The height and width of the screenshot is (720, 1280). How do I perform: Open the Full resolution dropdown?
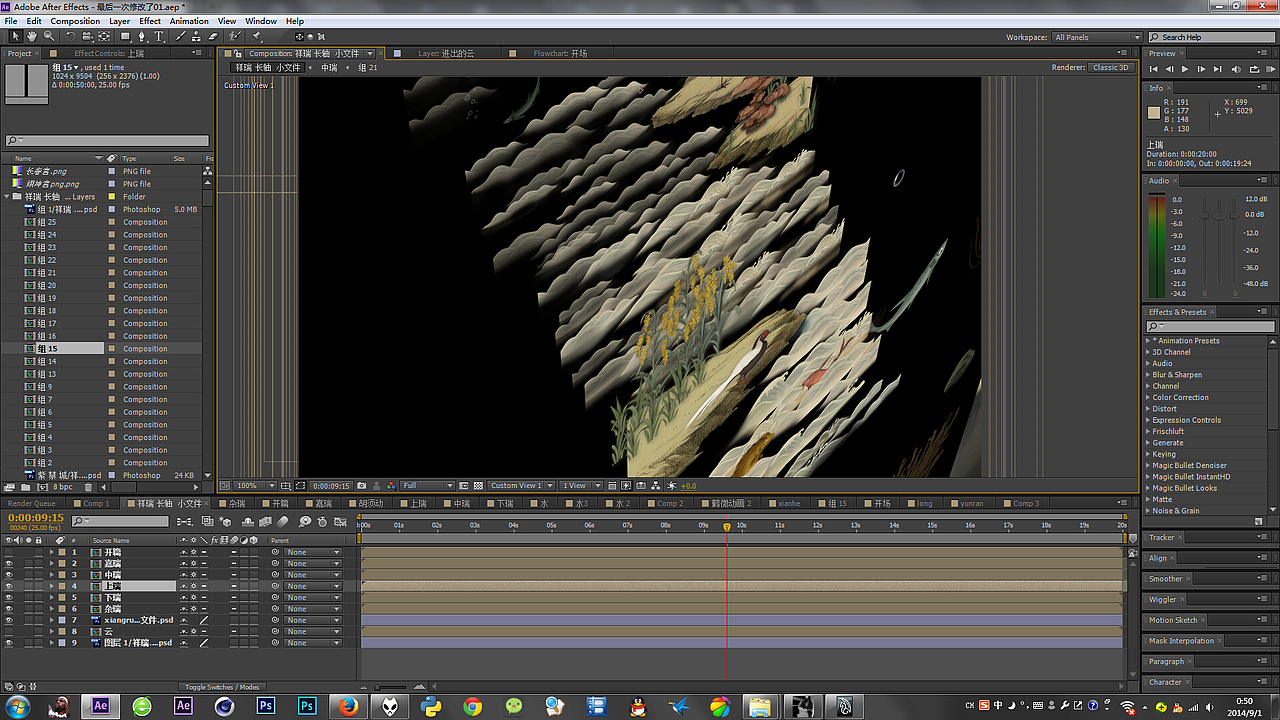point(429,486)
